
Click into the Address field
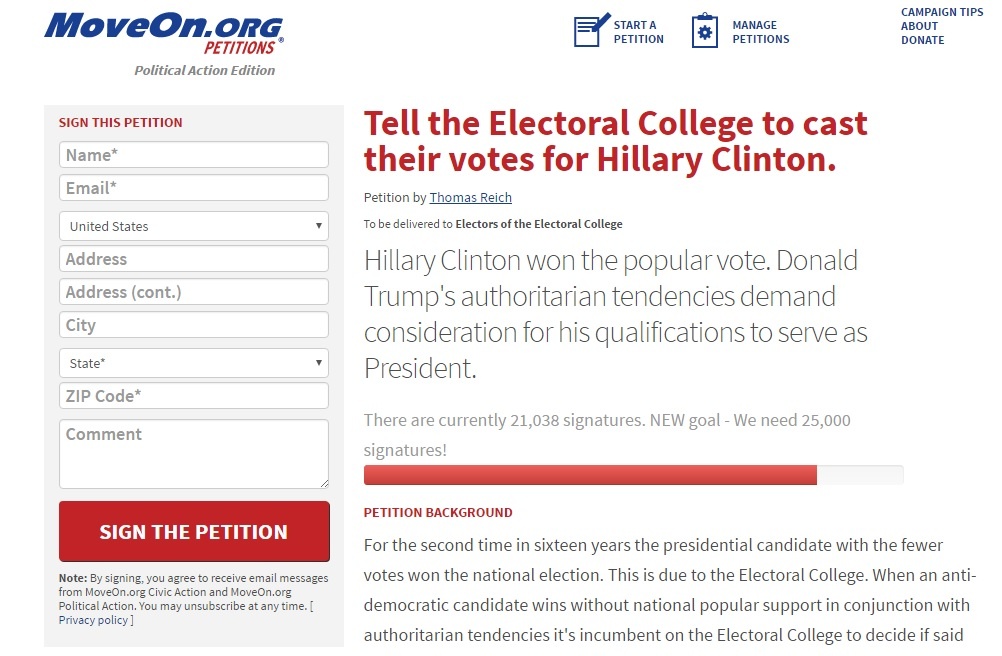coord(194,259)
